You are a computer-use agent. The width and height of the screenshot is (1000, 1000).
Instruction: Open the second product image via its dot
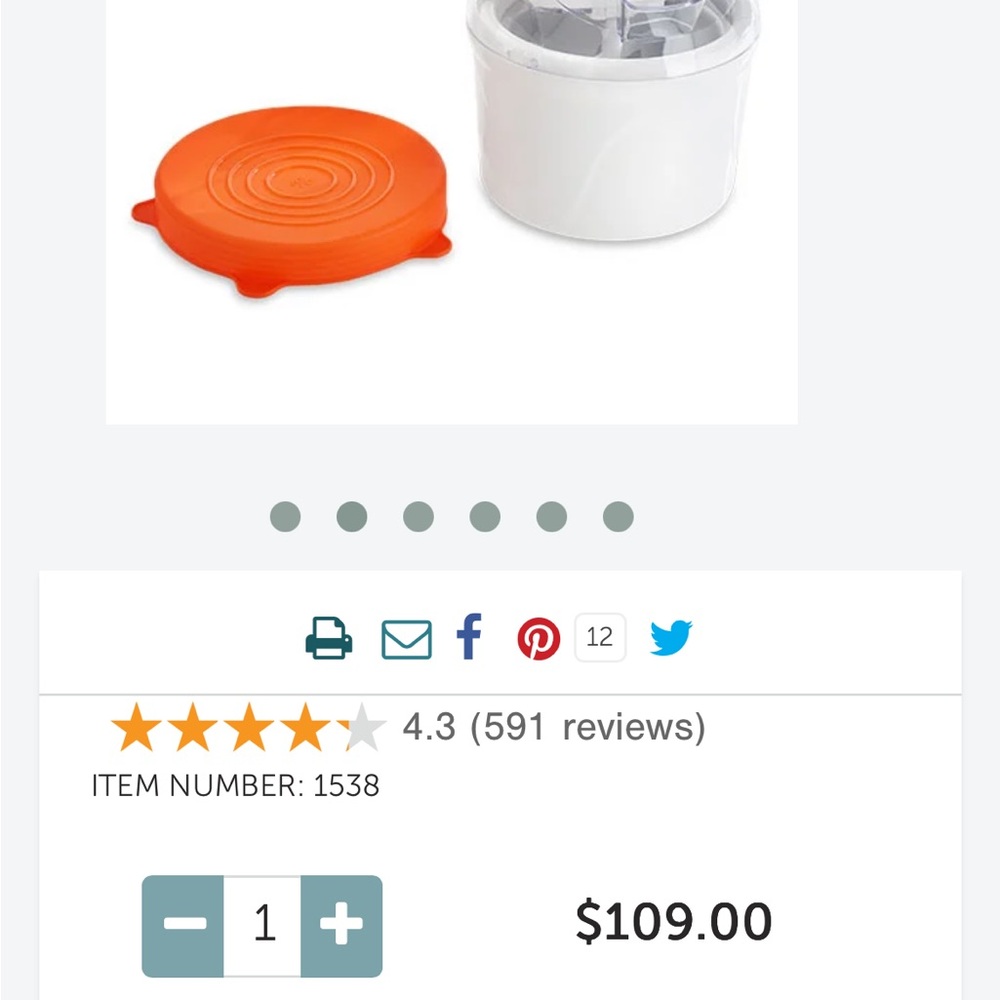click(351, 516)
